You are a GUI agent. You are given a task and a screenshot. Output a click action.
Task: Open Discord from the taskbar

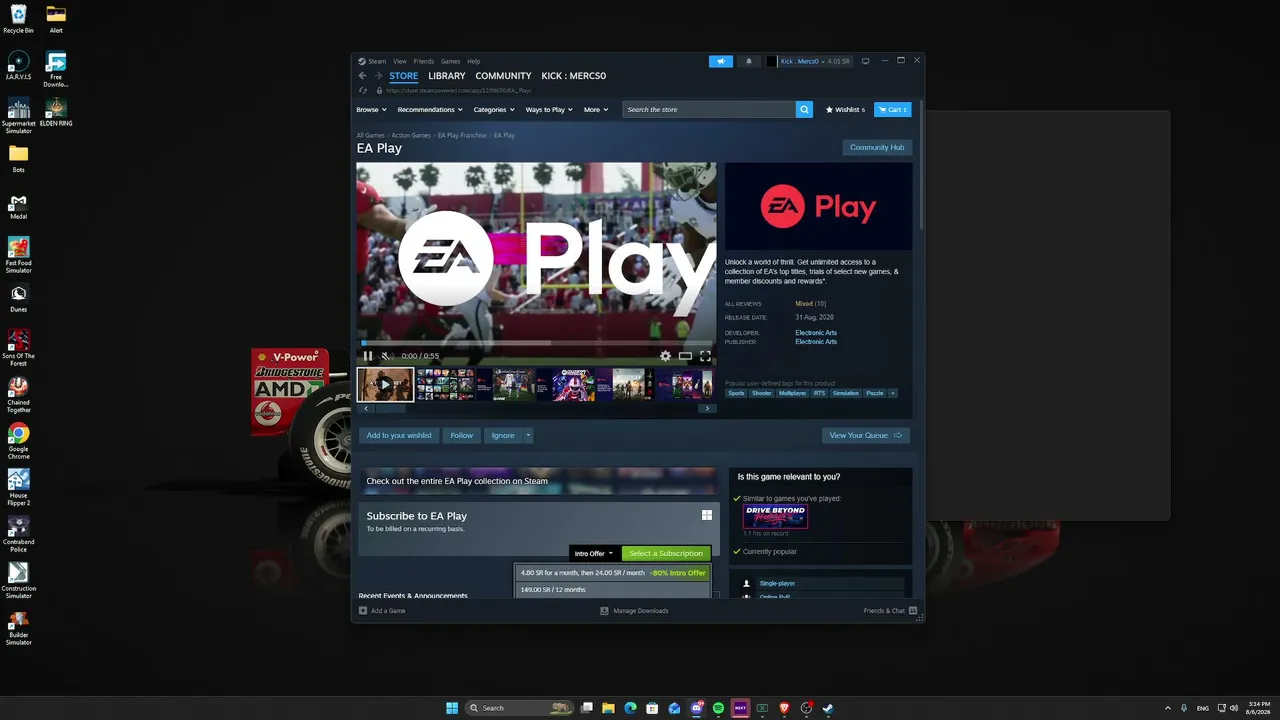[x=696, y=708]
